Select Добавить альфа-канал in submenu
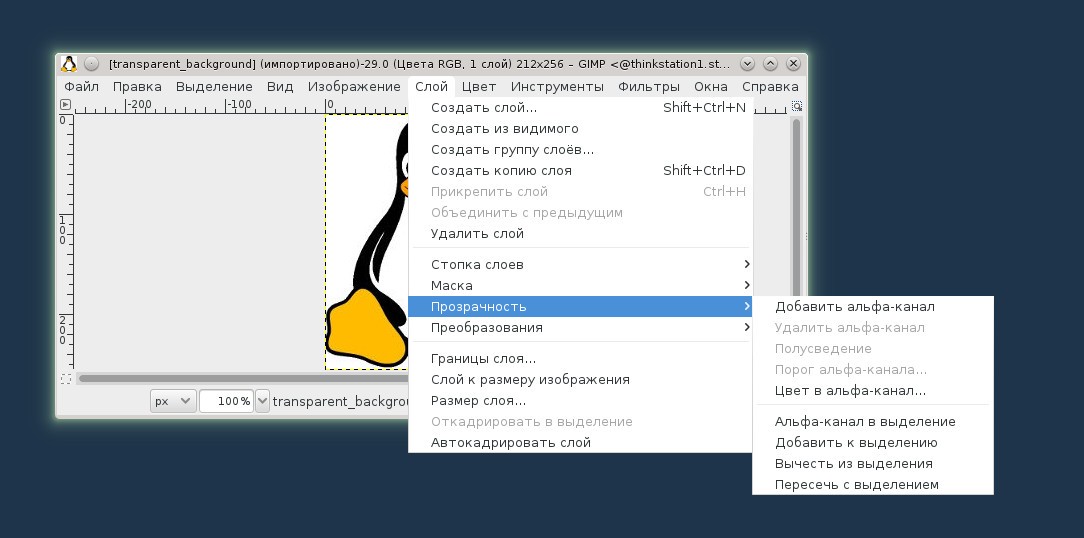The image size is (1084, 538). pos(872,306)
